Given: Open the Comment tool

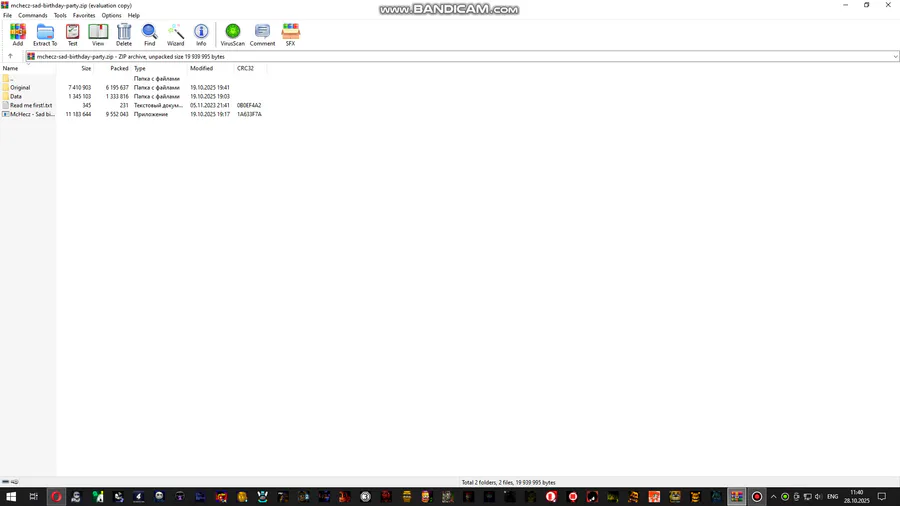Looking at the screenshot, I should [262, 34].
